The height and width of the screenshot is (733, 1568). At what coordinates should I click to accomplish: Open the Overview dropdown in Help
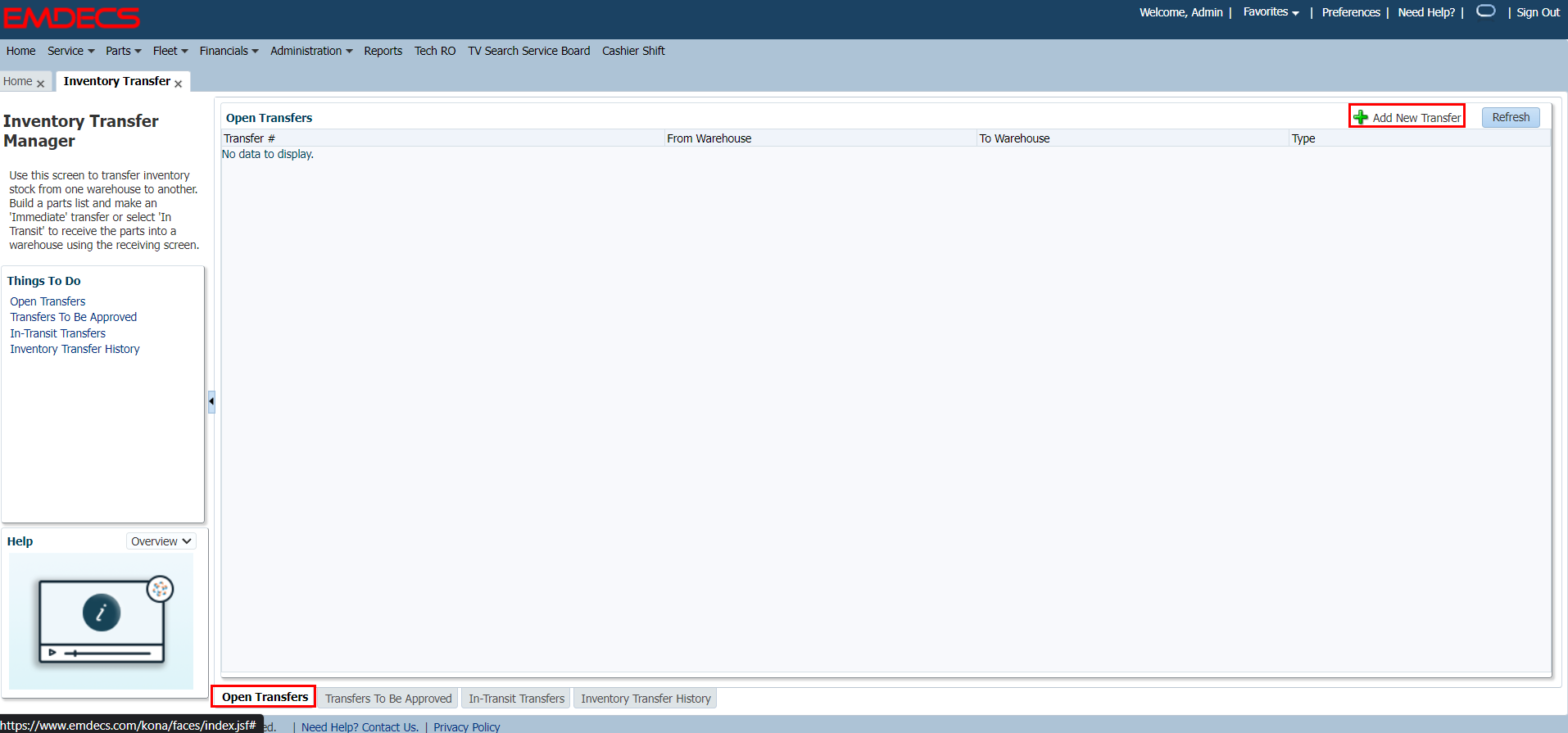161,541
